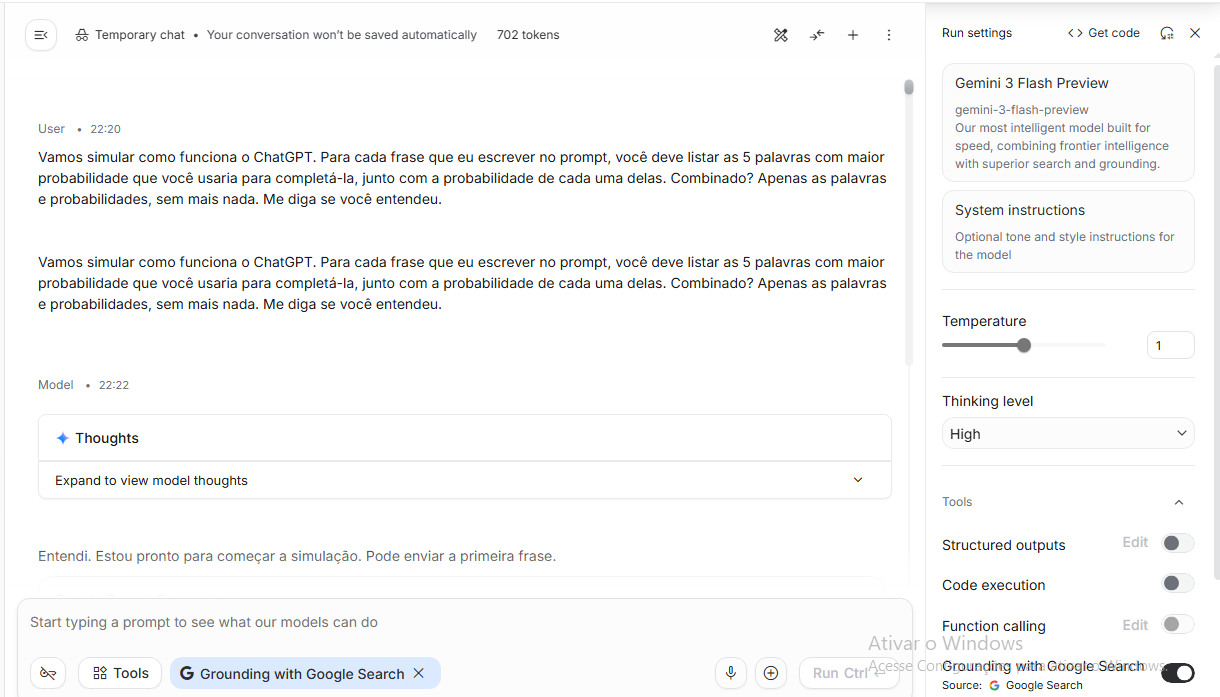This screenshot has width=1220, height=697.
Task: Edit Structured outputs settings
Action: (1135, 542)
